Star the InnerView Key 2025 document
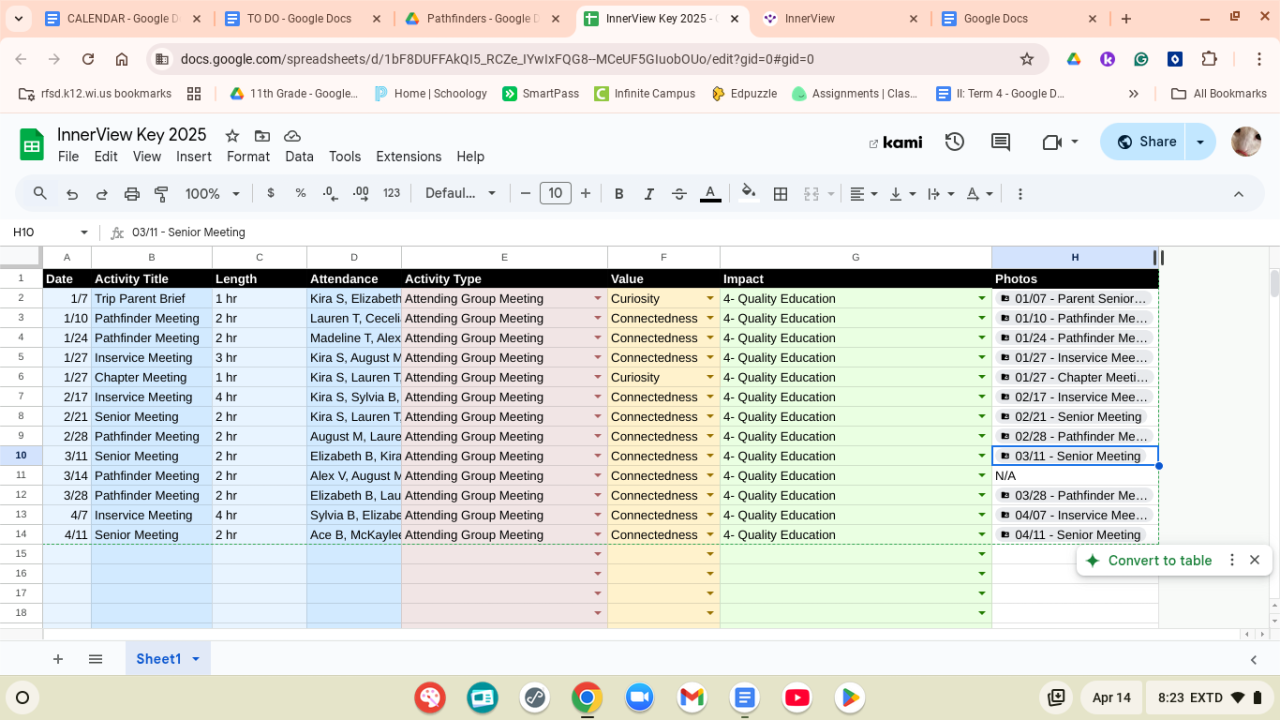Screen dimensions: 1280x720 pyautogui.click(x=232, y=136)
